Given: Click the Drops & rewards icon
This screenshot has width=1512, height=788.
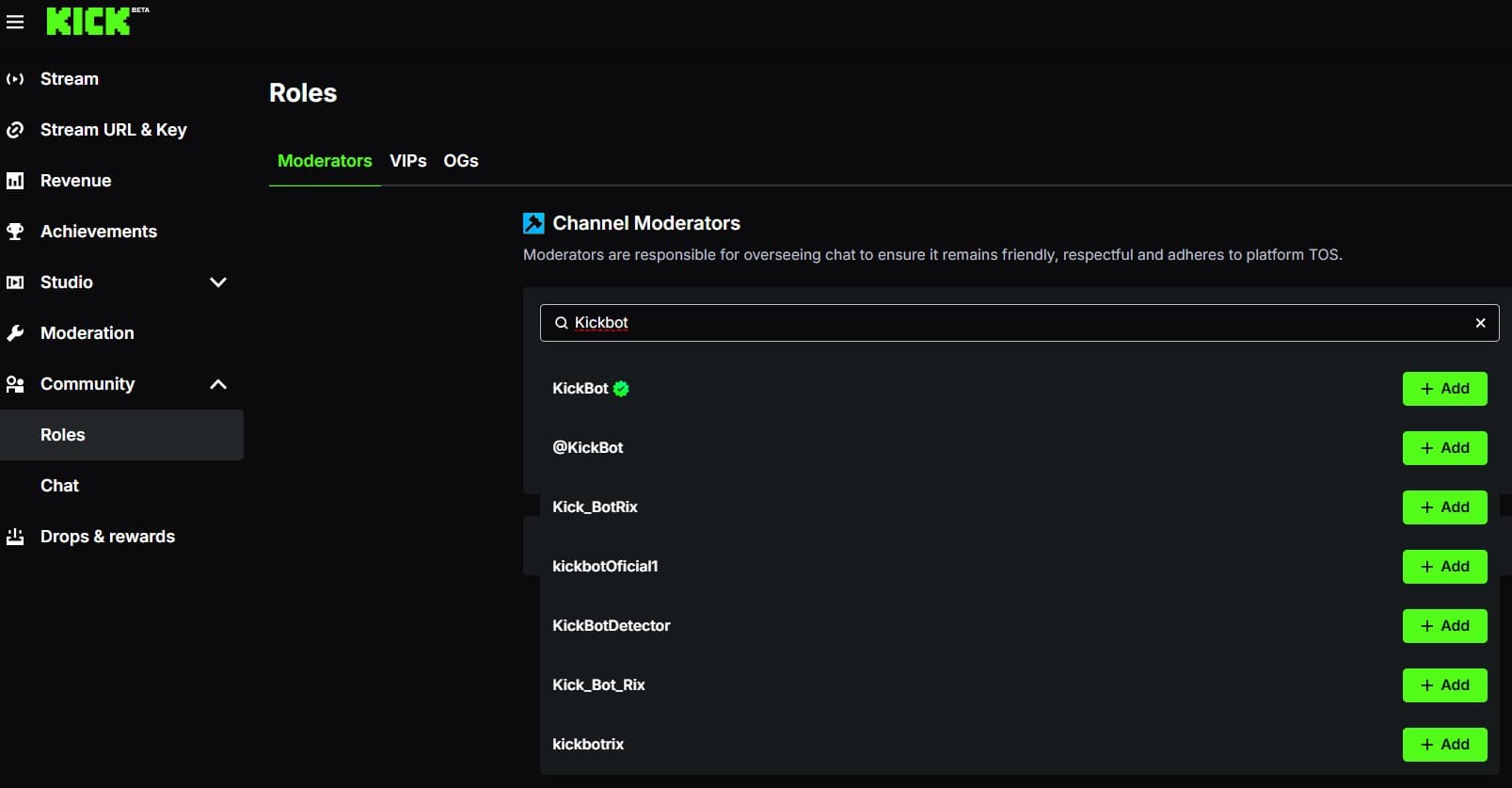Looking at the screenshot, I should [x=15, y=537].
